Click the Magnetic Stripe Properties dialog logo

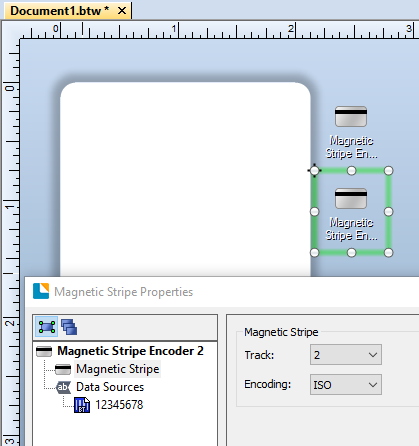[41, 291]
